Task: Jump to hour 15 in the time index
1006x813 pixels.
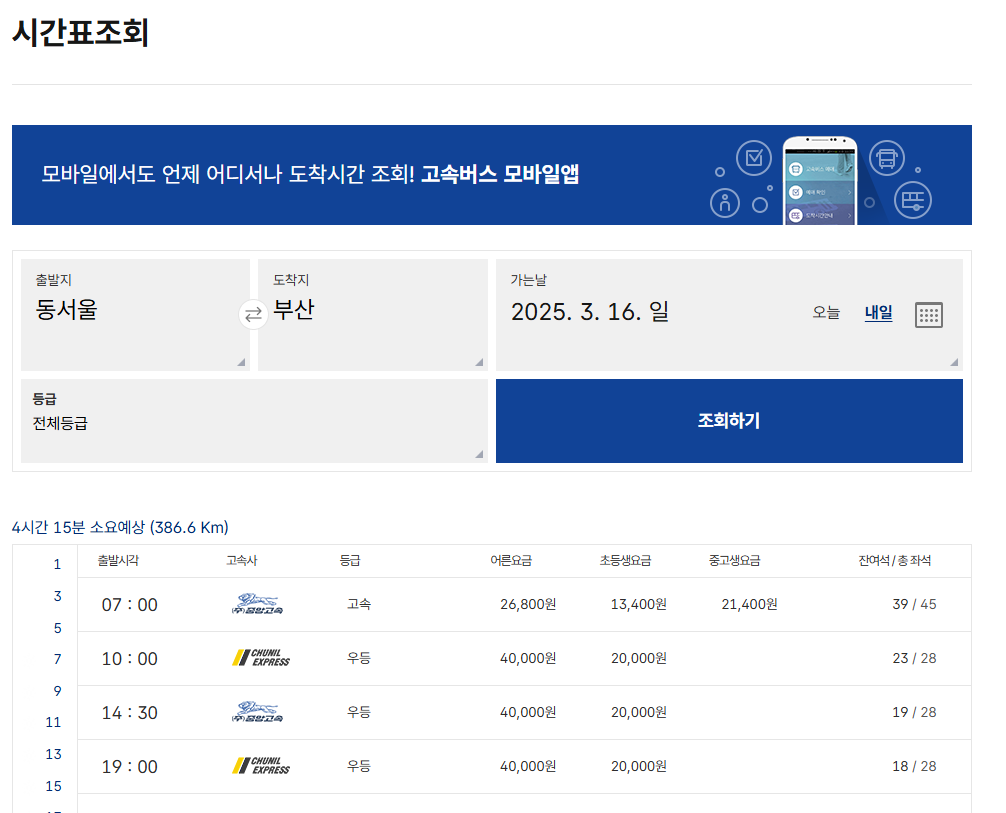Action: (x=53, y=786)
